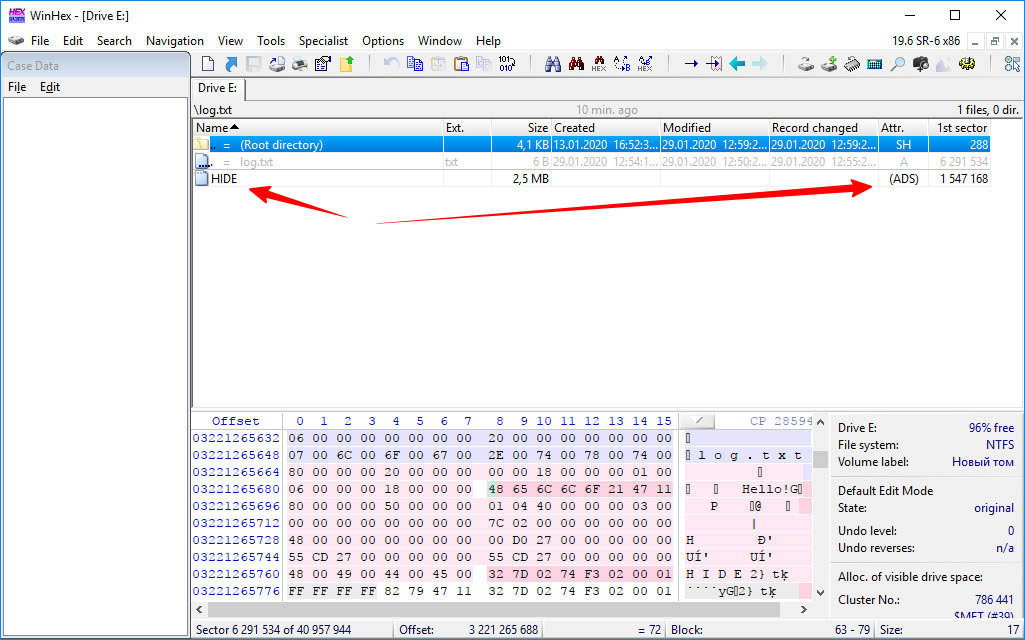This screenshot has height=640, width=1025.
Task: Click the camera Take Snapshot icon
Action: click(921, 63)
